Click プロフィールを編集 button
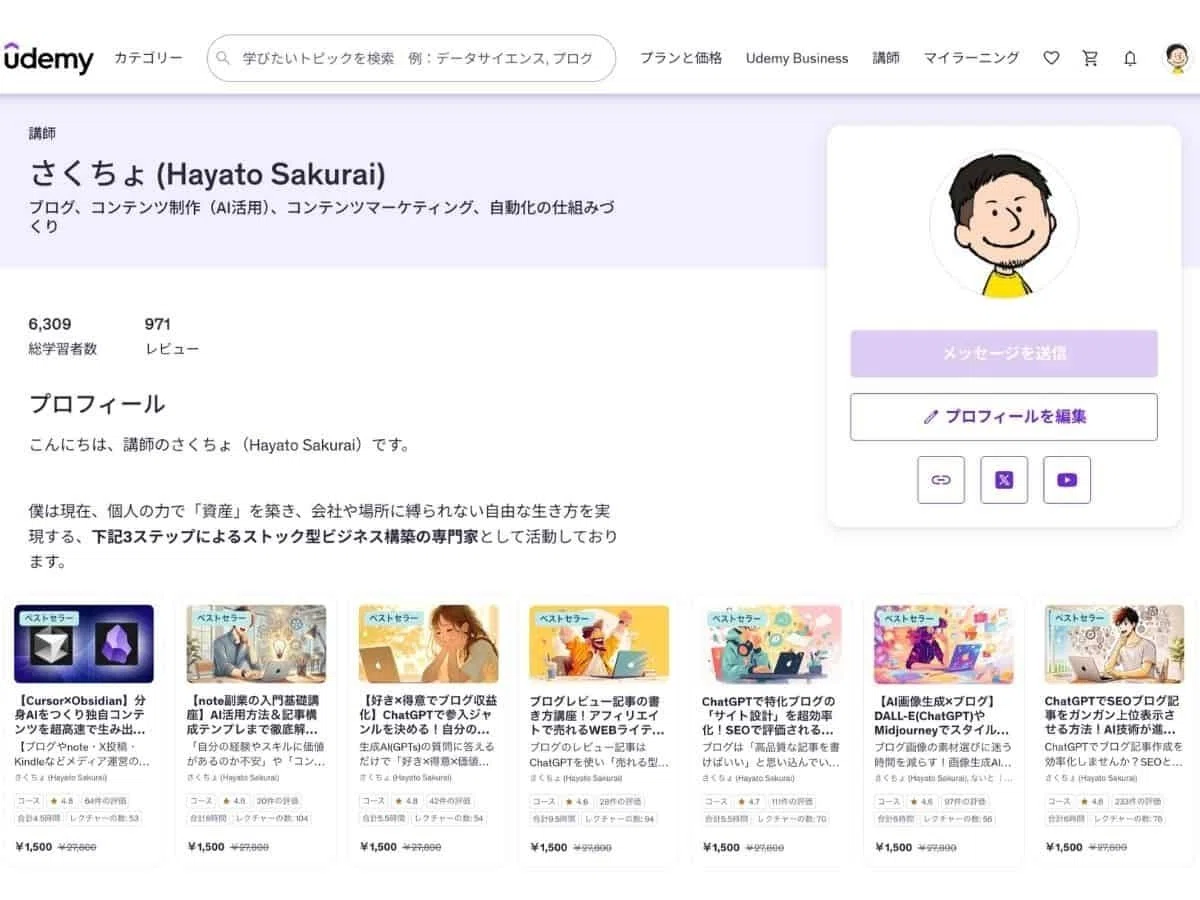The image size is (1200, 900). click(1004, 417)
